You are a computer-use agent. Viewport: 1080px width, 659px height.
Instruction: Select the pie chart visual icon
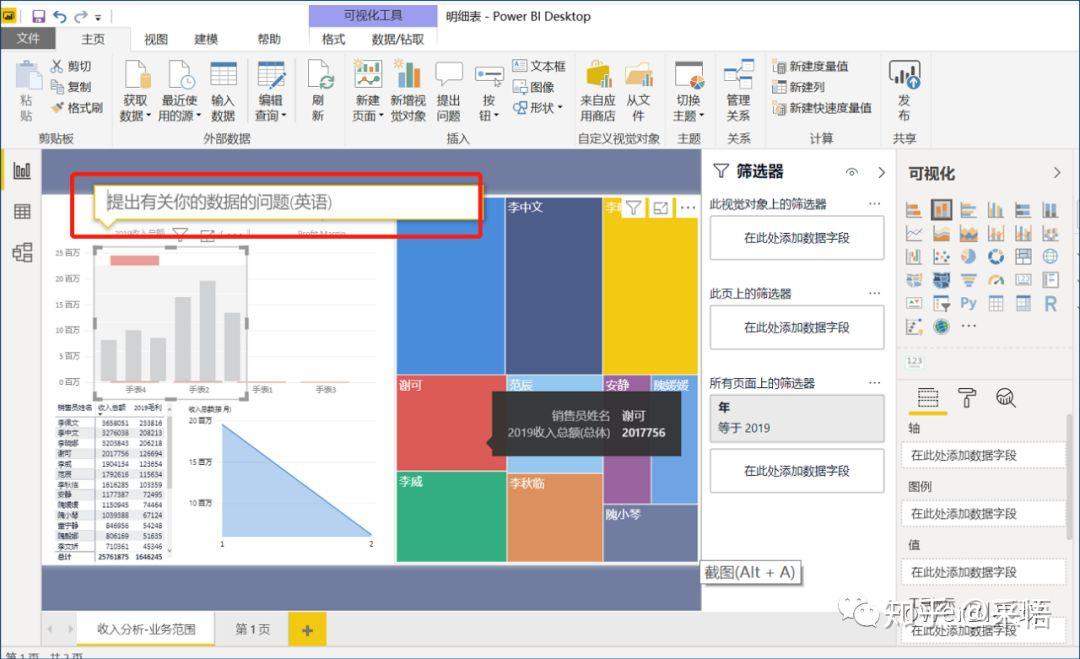coord(969,257)
